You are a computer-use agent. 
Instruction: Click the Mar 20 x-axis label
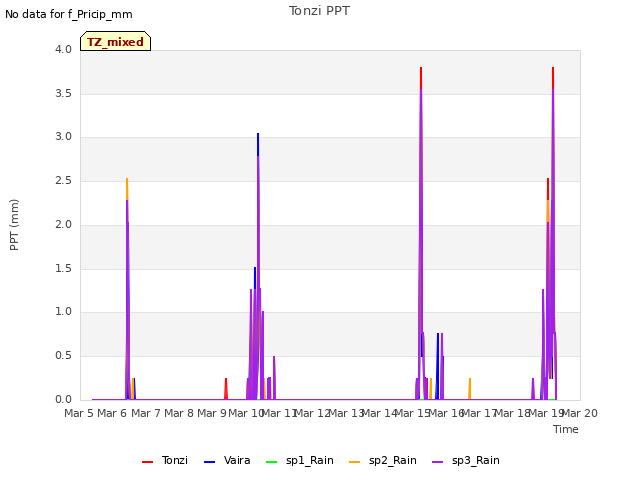point(580,413)
